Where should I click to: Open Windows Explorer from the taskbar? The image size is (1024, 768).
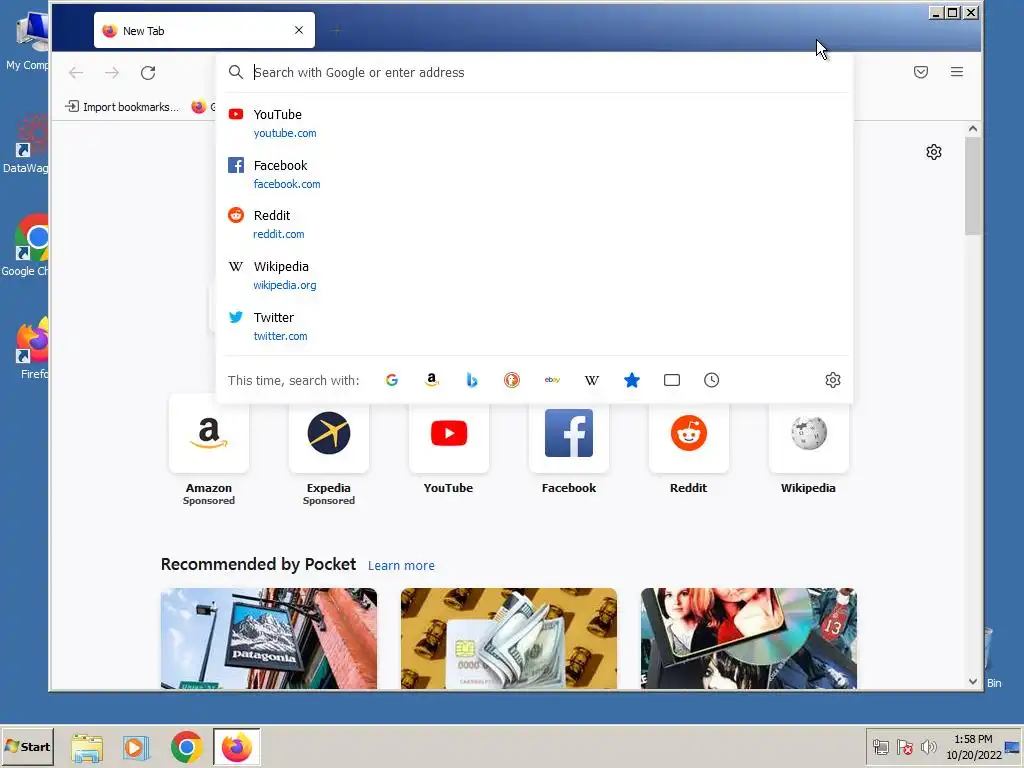tap(87, 747)
